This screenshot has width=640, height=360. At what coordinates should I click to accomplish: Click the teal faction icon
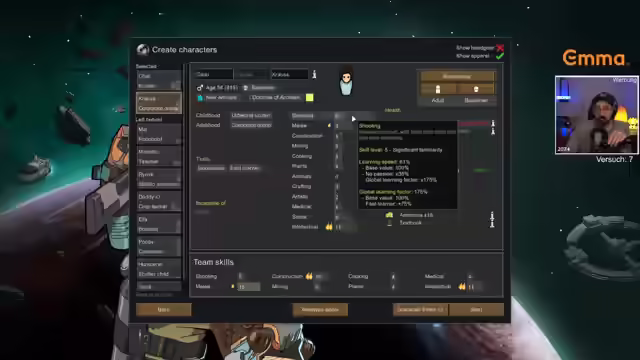point(200,98)
